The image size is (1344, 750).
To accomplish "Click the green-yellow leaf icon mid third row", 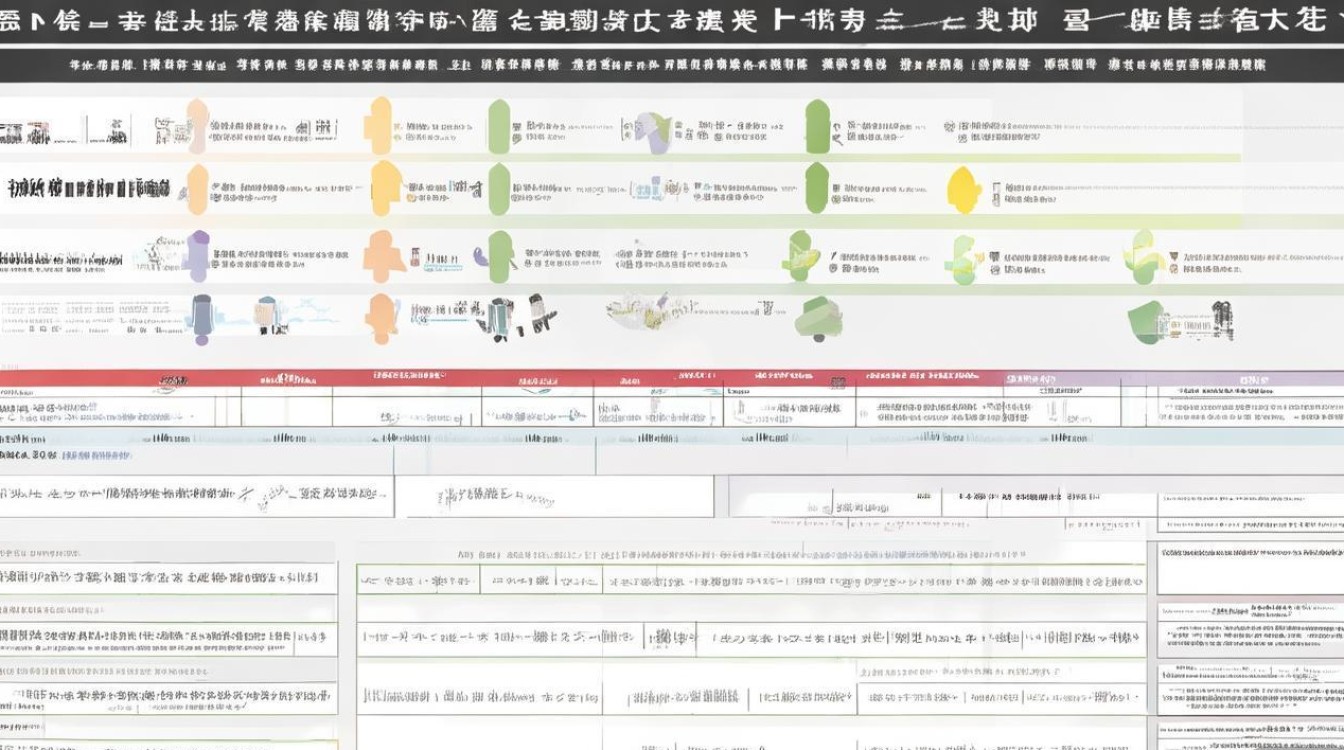I will (800, 254).
